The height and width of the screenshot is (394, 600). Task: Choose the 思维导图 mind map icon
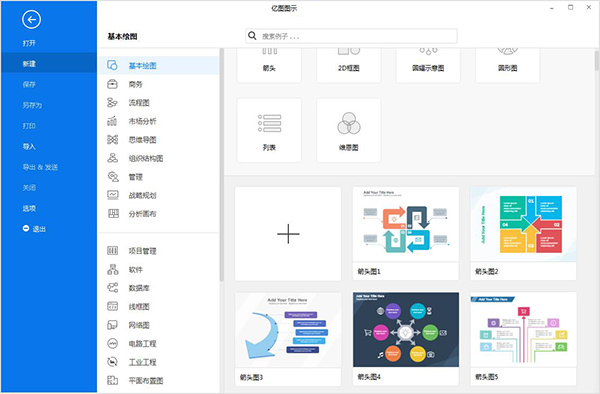coord(112,140)
